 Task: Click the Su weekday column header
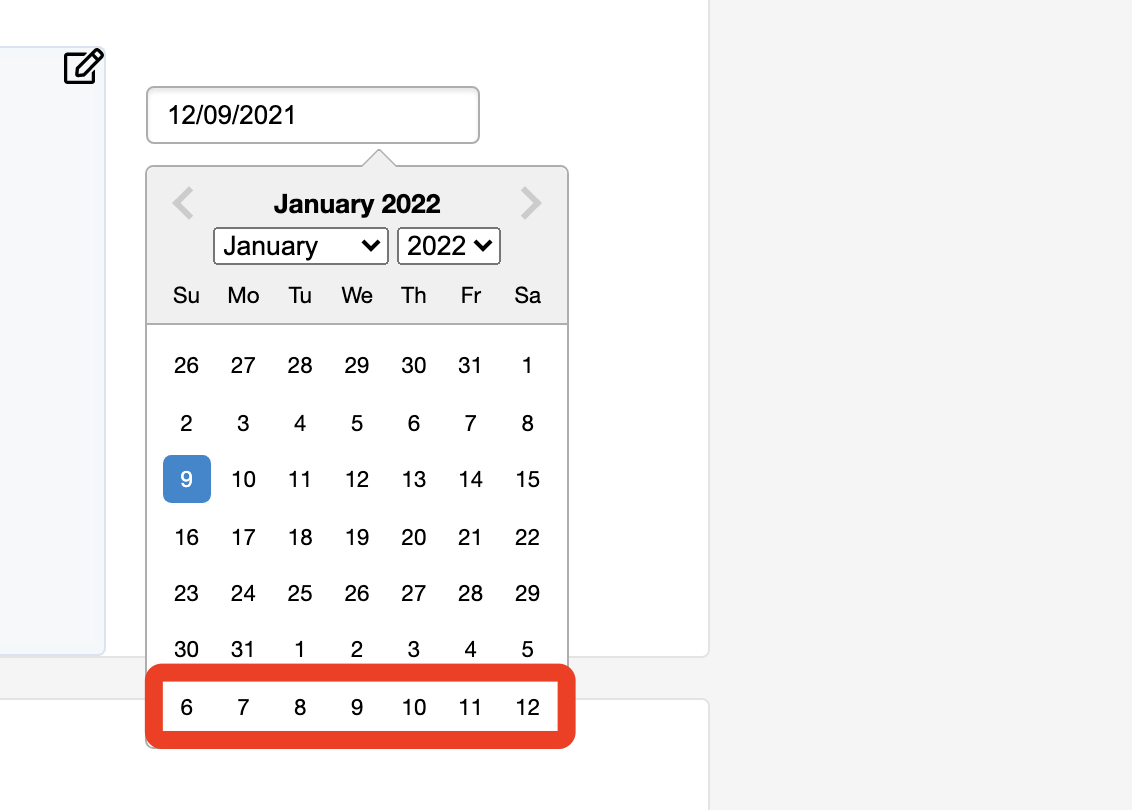186,295
